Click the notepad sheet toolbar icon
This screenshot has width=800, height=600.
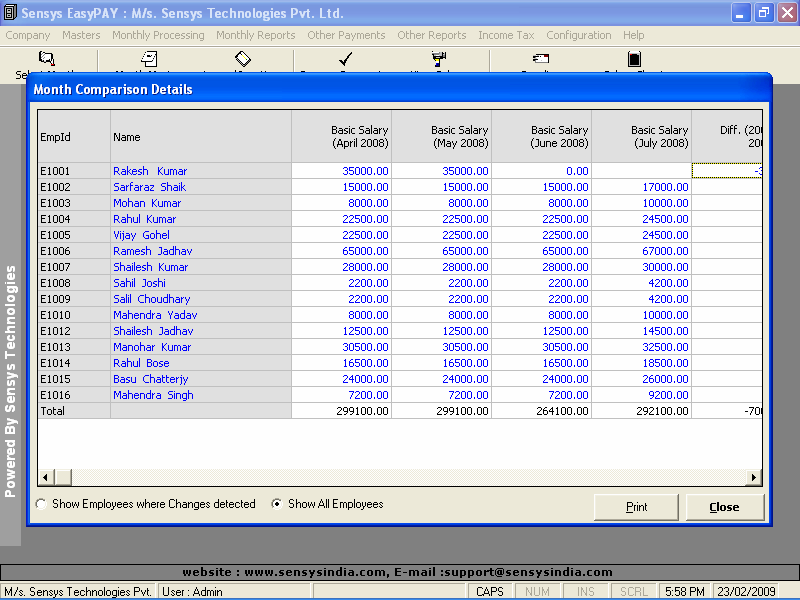[x=149, y=59]
